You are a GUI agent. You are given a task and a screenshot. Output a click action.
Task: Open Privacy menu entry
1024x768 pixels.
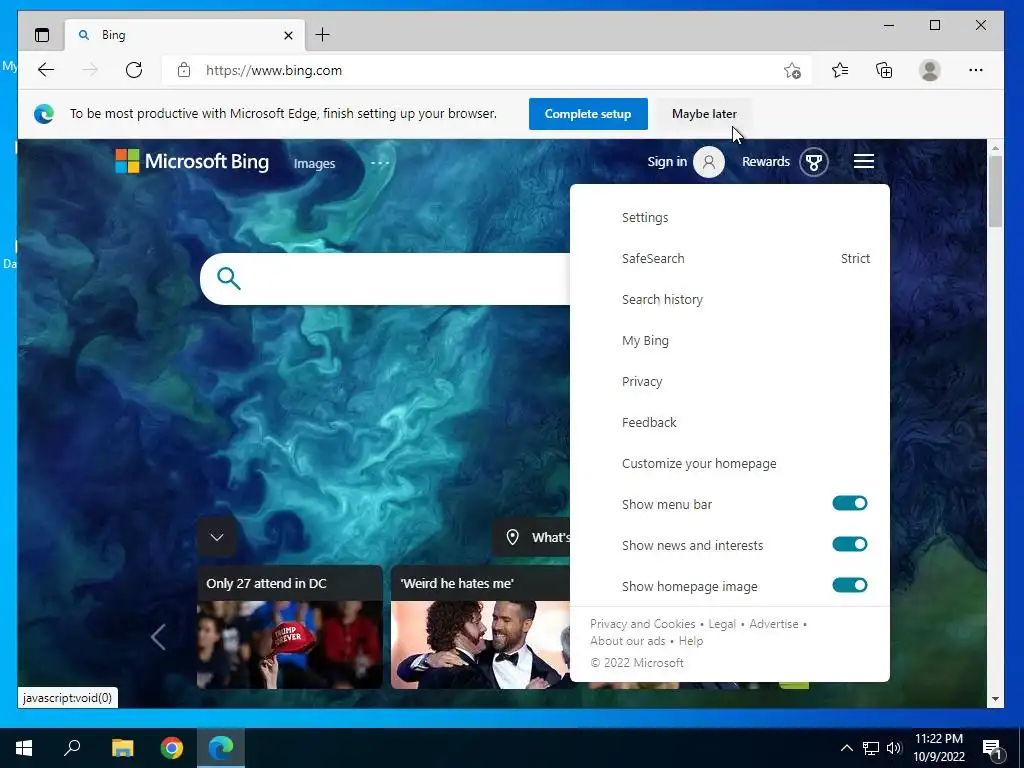tap(642, 381)
